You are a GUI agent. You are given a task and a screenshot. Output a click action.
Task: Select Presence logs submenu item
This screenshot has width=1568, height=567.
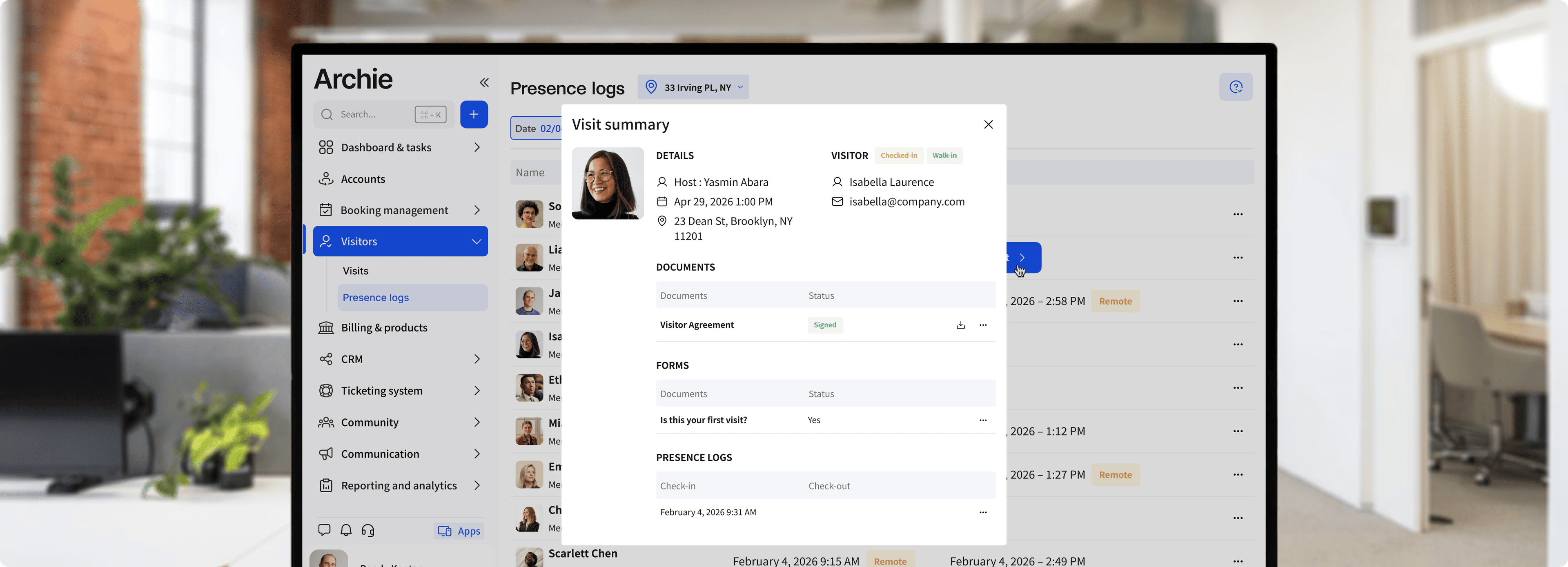click(376, 298)
